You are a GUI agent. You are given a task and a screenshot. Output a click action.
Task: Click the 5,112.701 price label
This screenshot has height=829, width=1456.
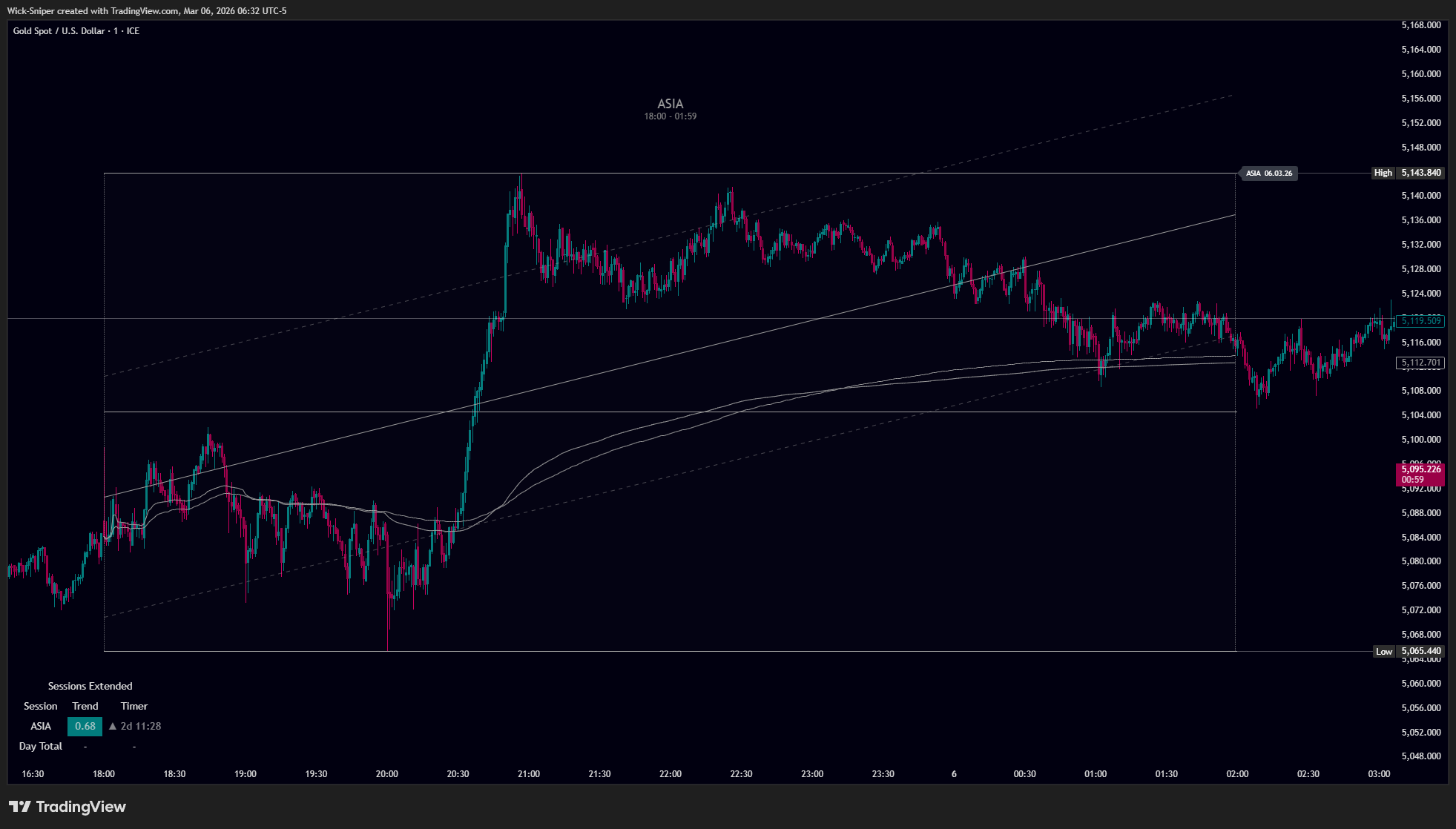(x=1420, y=363)
